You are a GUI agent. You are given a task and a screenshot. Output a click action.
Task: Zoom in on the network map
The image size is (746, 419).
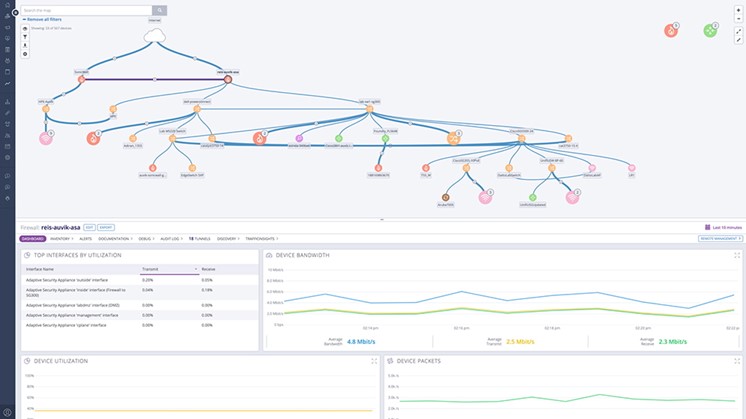(x=739, y=10)
